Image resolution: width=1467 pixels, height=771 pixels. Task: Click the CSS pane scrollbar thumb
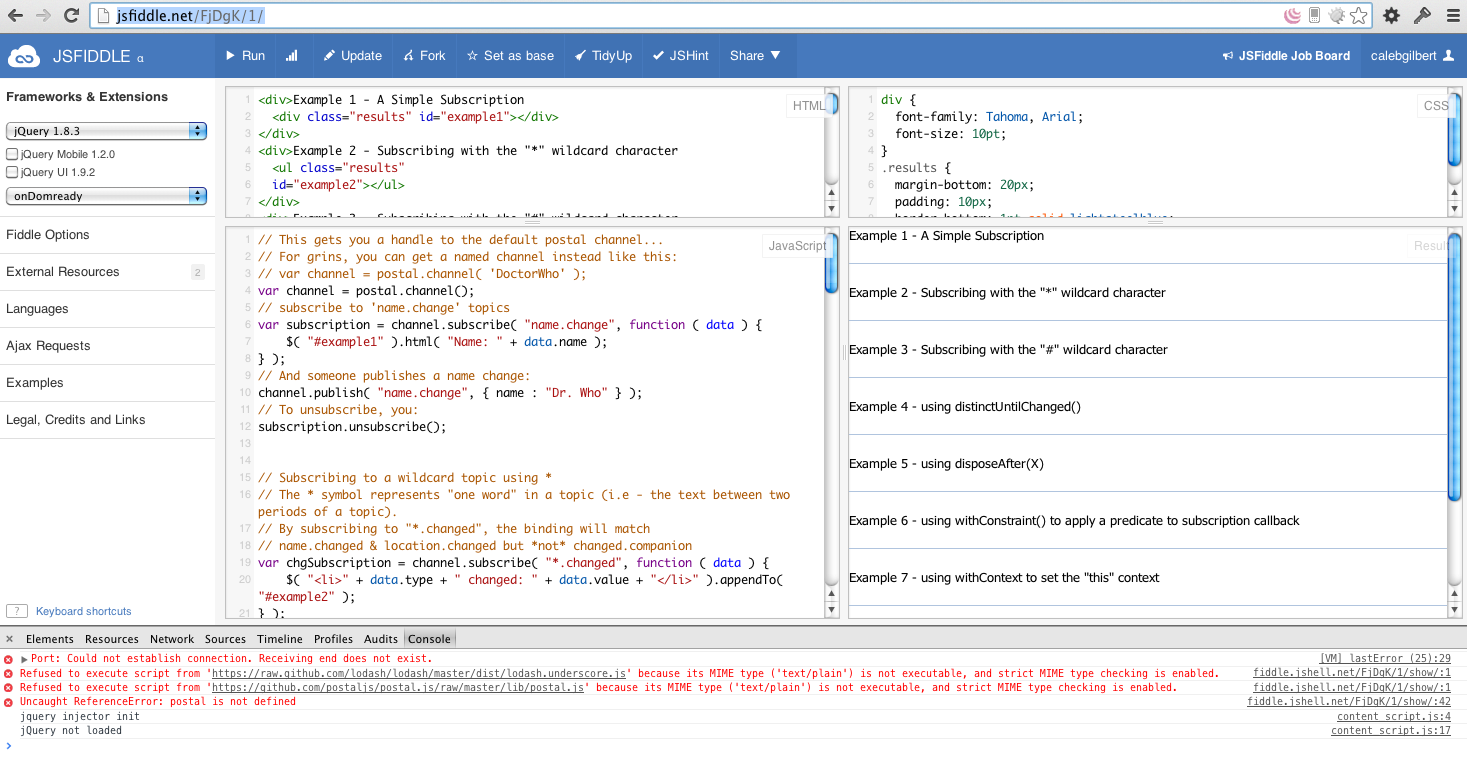[x=1455, y=129]
